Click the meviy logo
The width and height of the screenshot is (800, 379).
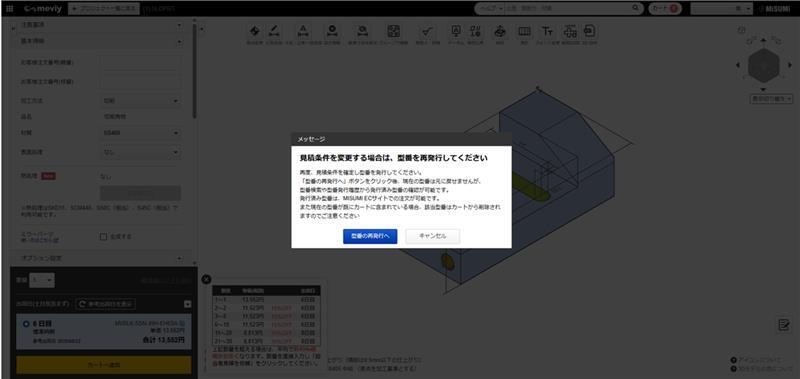43,9
